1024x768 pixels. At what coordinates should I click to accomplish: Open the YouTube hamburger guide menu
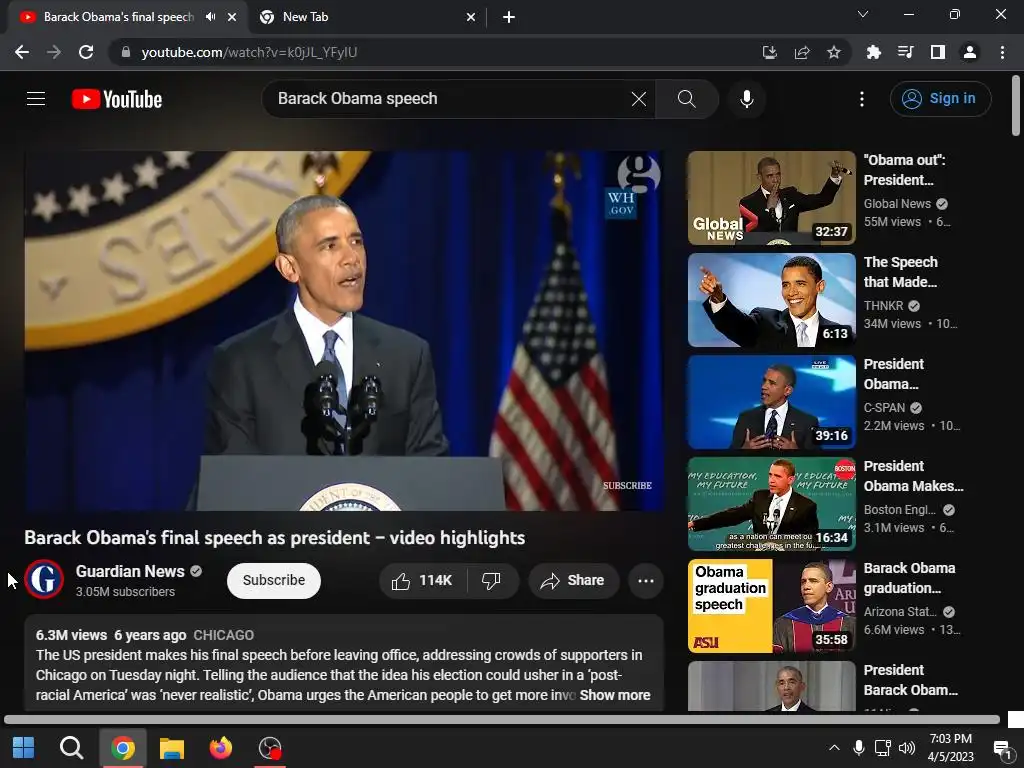click(x=36, y=99)
